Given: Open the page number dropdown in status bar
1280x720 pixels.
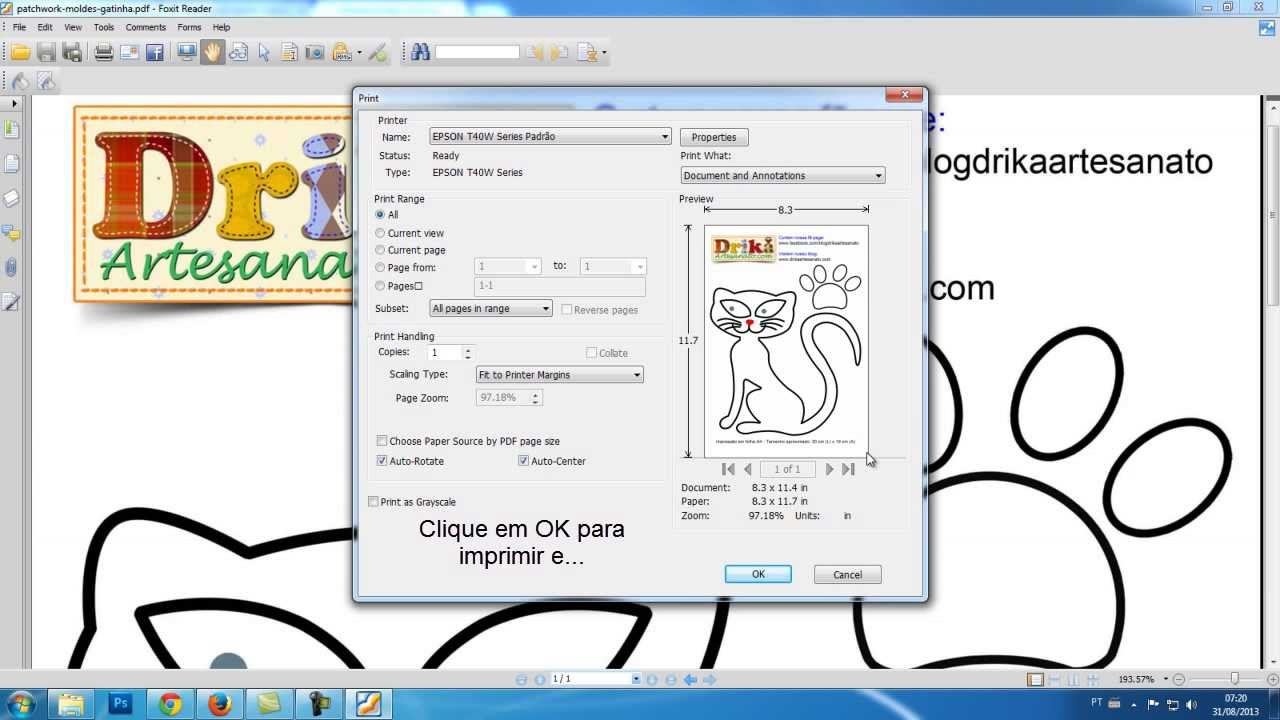Looking at the screenshot, I should pos(635,680).
